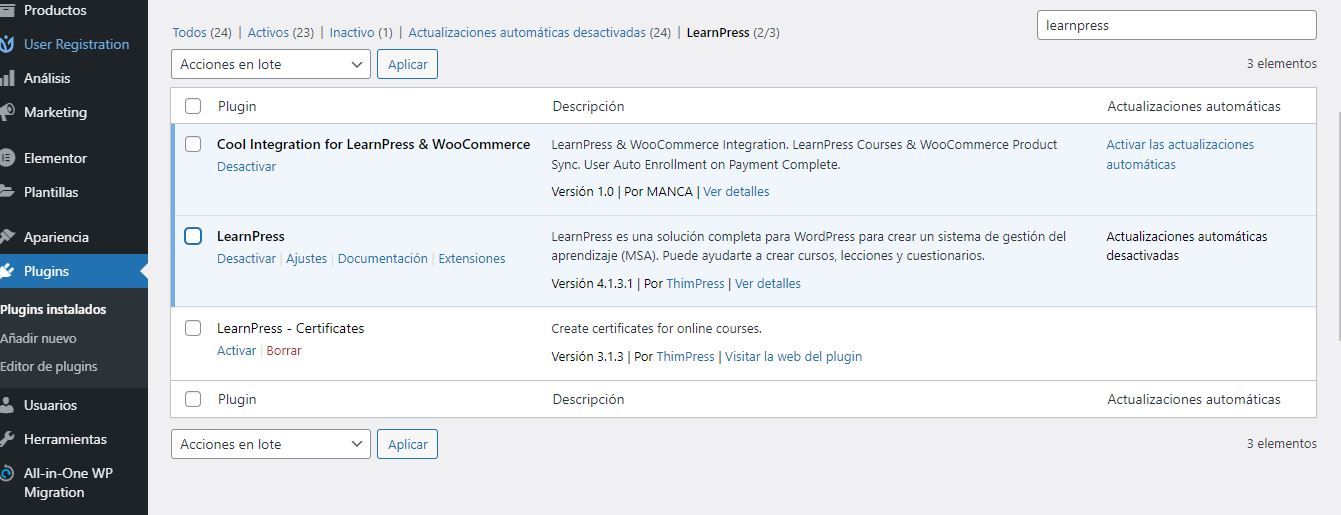The width and height of the screenshot is (1341, 515).
Task: Click the Productos sidebar icon
Action: tap(7, 10)
